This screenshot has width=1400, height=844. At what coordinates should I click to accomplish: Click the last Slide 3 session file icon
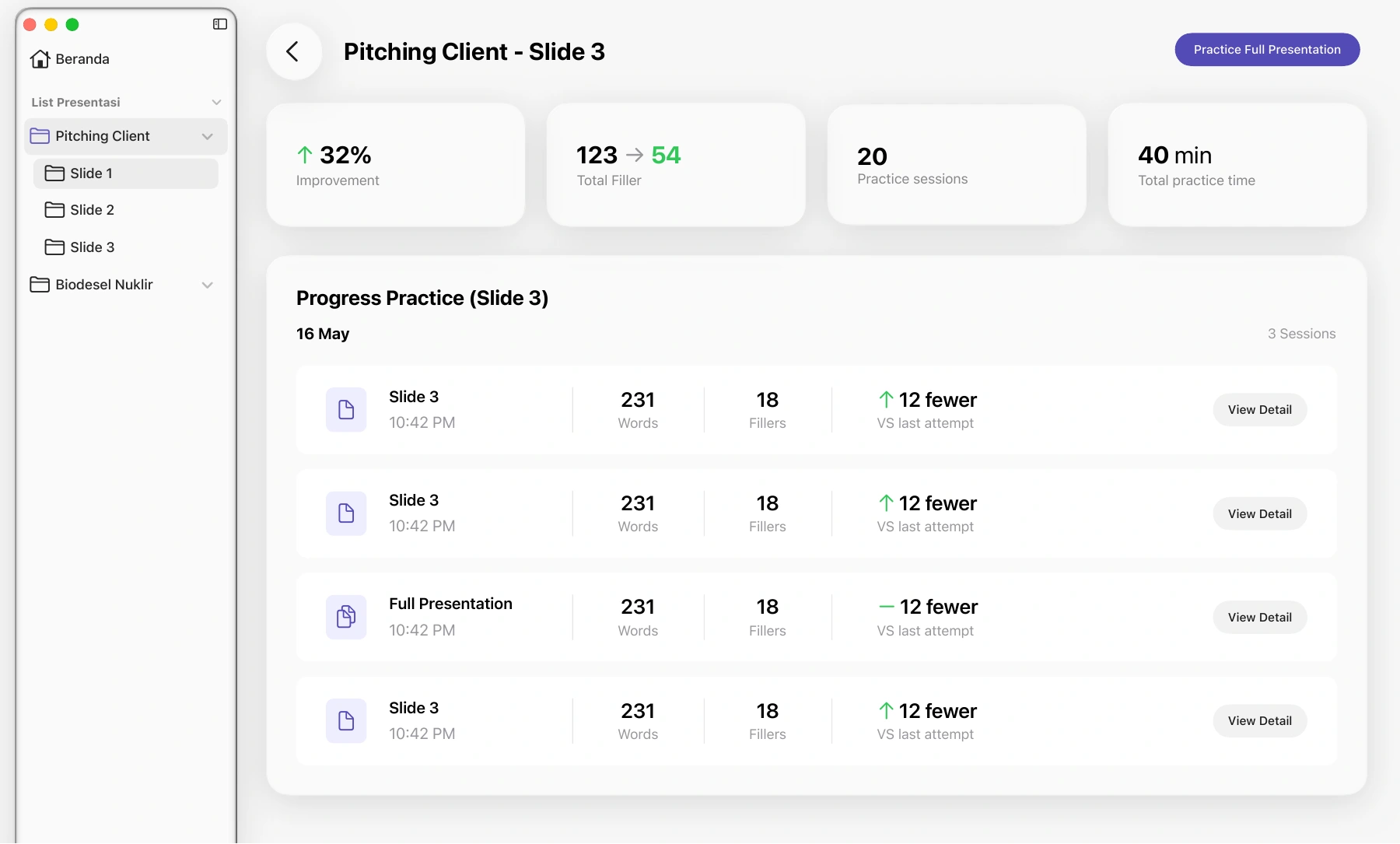pos(346,720)
